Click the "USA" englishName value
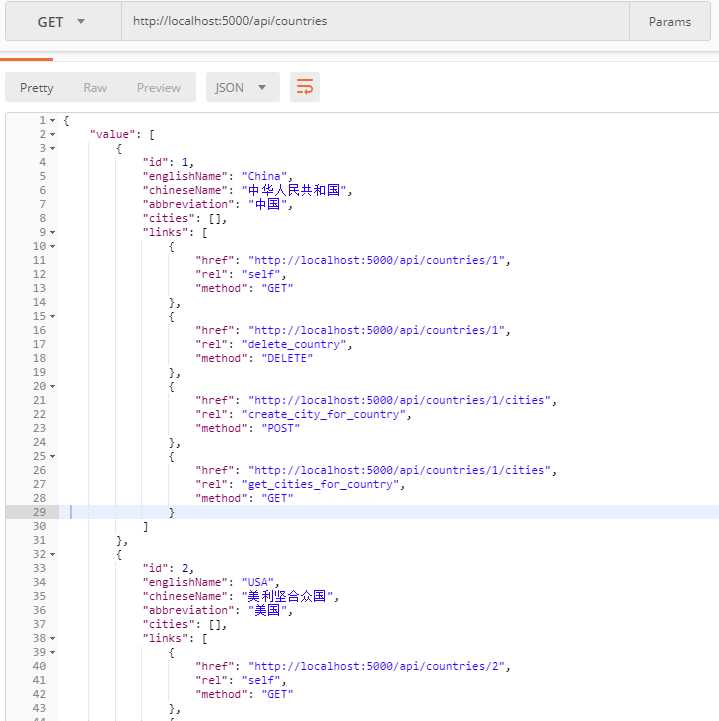719x721 pixels. pos(258,583)
